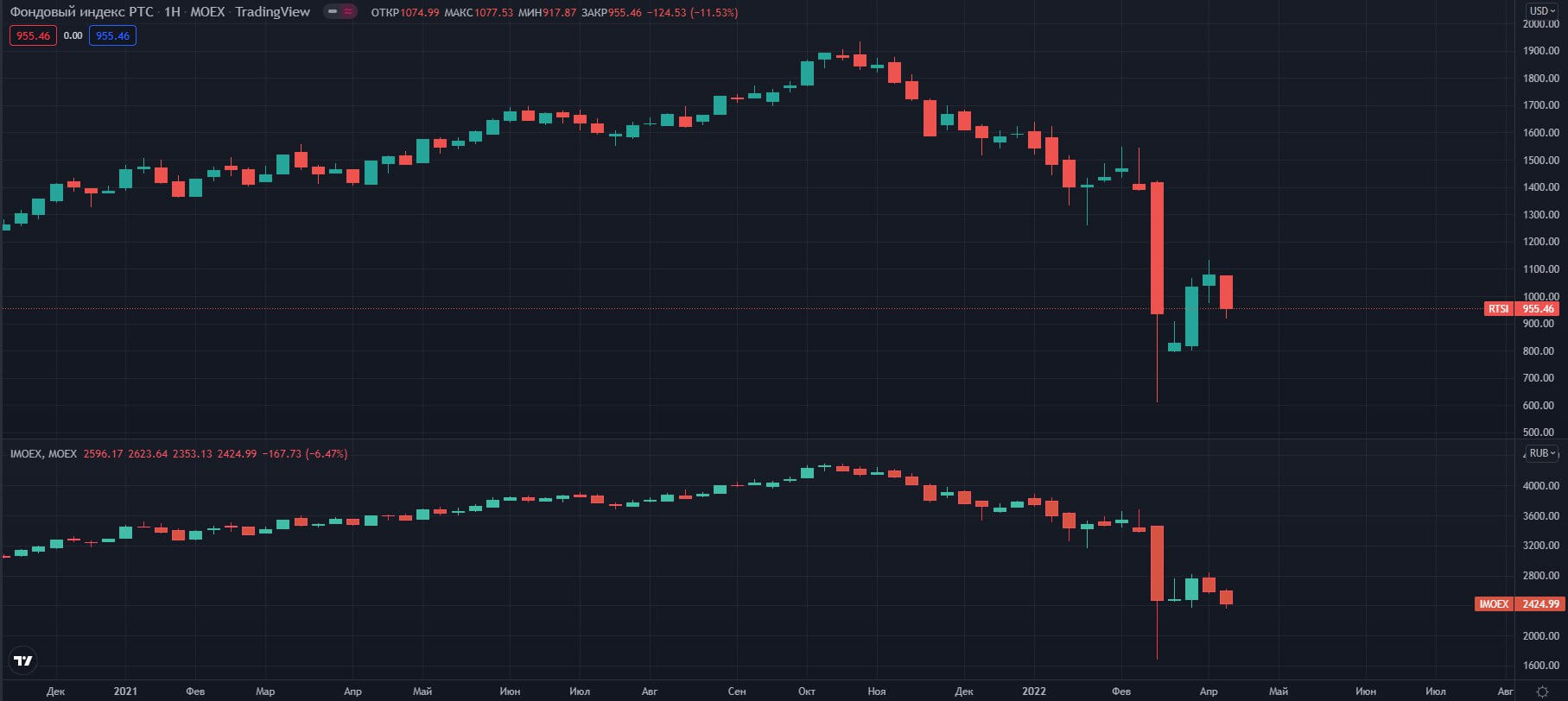Click the 1900.00 level on price axis
This screenshot has height=701, width=1568.
click(1540, 51)
